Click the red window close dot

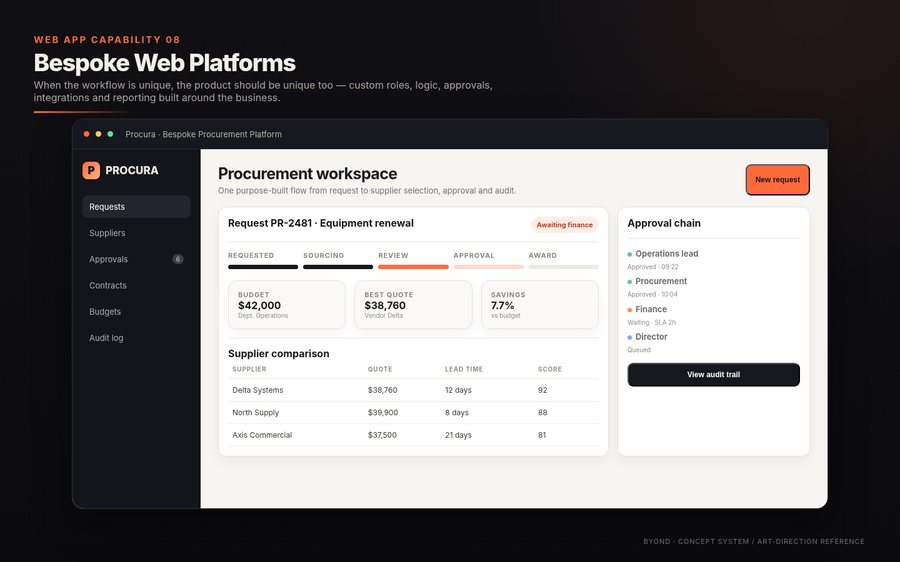(86, 134)
